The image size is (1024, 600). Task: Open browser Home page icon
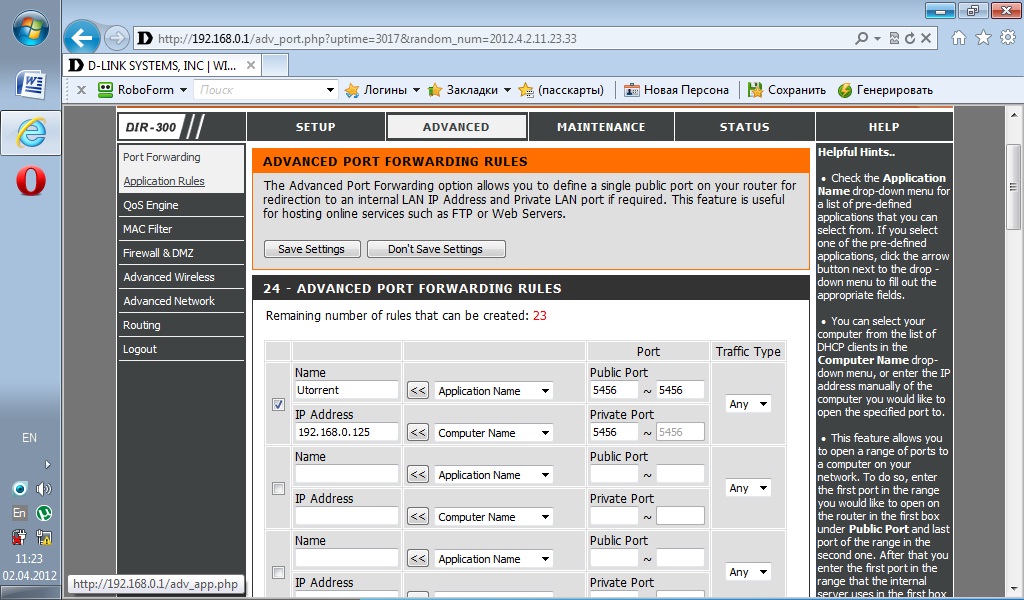(959, 38)
